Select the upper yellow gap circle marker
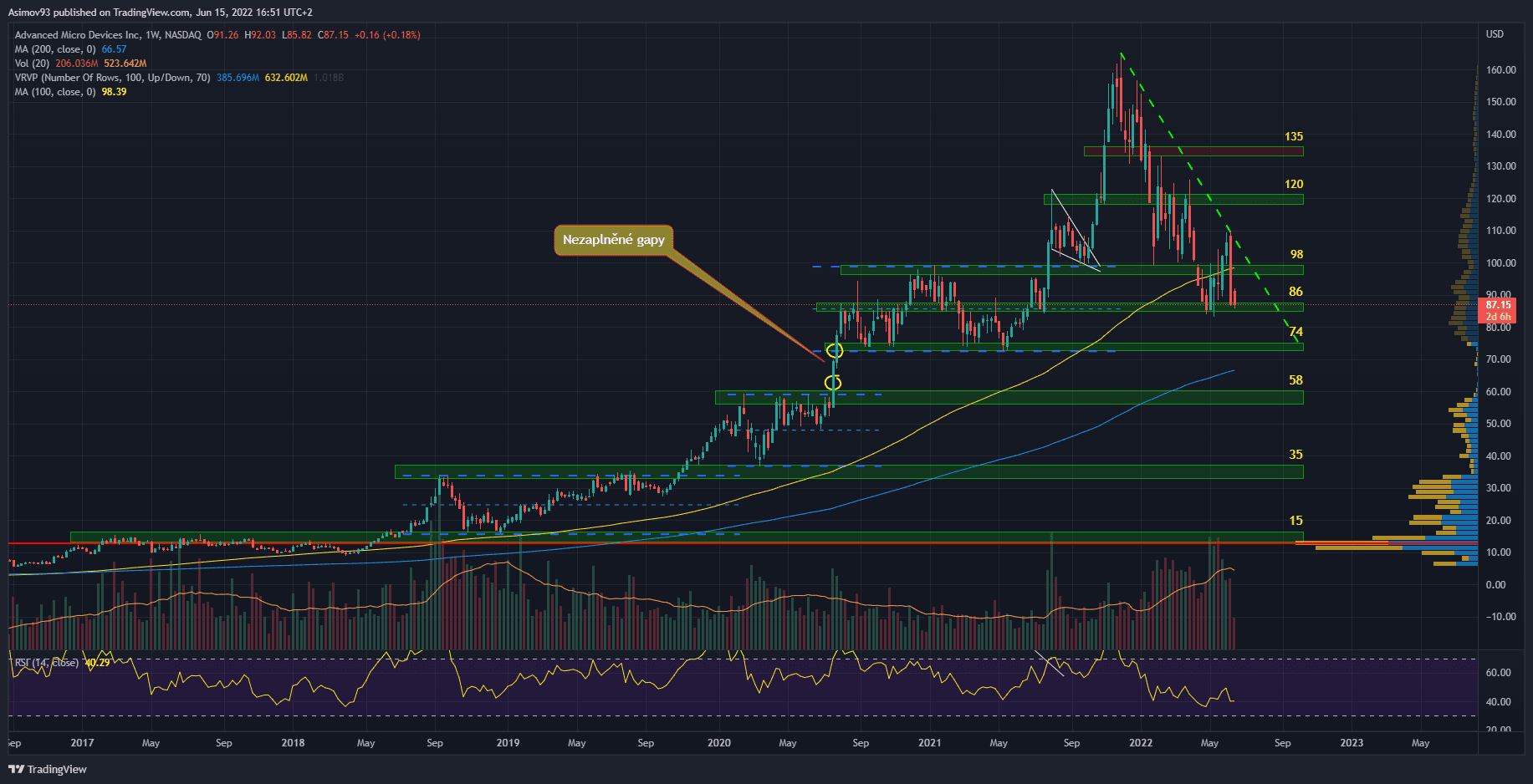Image resolution: width=1533 pixels, height=784 pixels. coord(834,351)
